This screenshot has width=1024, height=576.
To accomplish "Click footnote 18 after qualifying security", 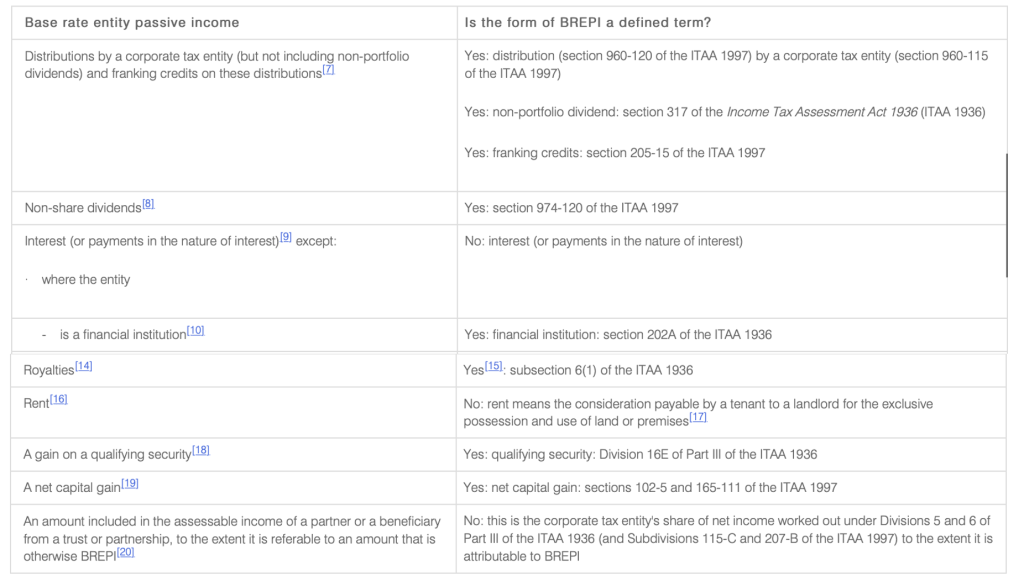I will [200, 451].
